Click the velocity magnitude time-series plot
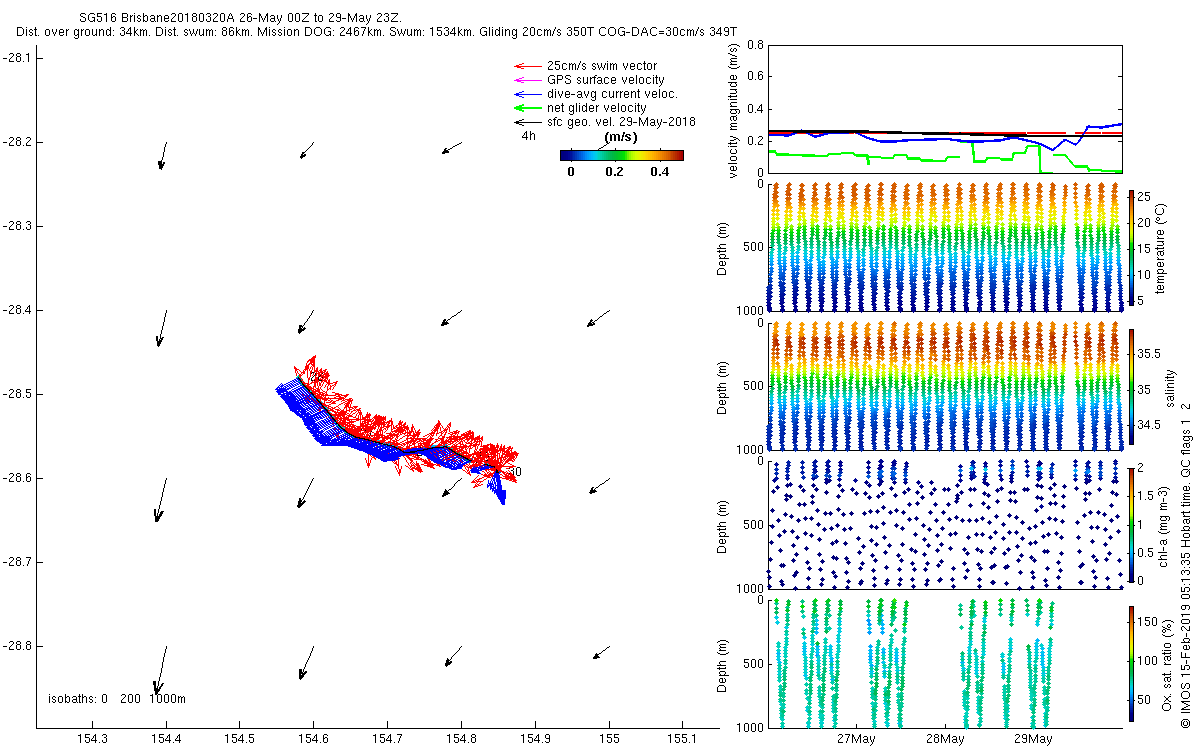This screenshot has height=750, width=1200. point(945,110)
